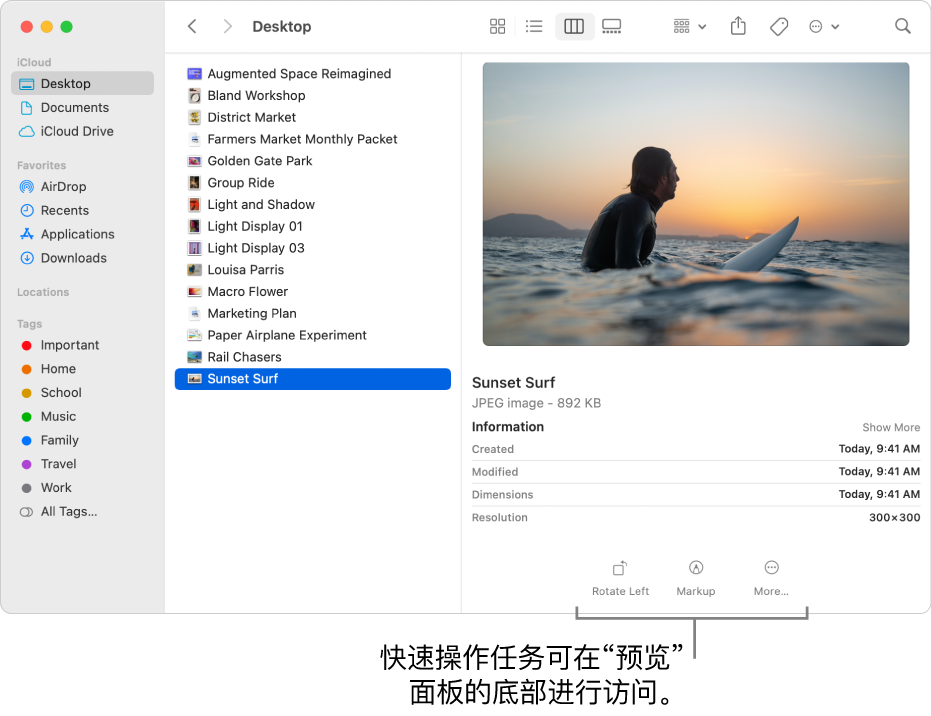The height and width of the screenshot is (716, 931).
Task: Select the Light Display 03 file
Action: (313, 248)
